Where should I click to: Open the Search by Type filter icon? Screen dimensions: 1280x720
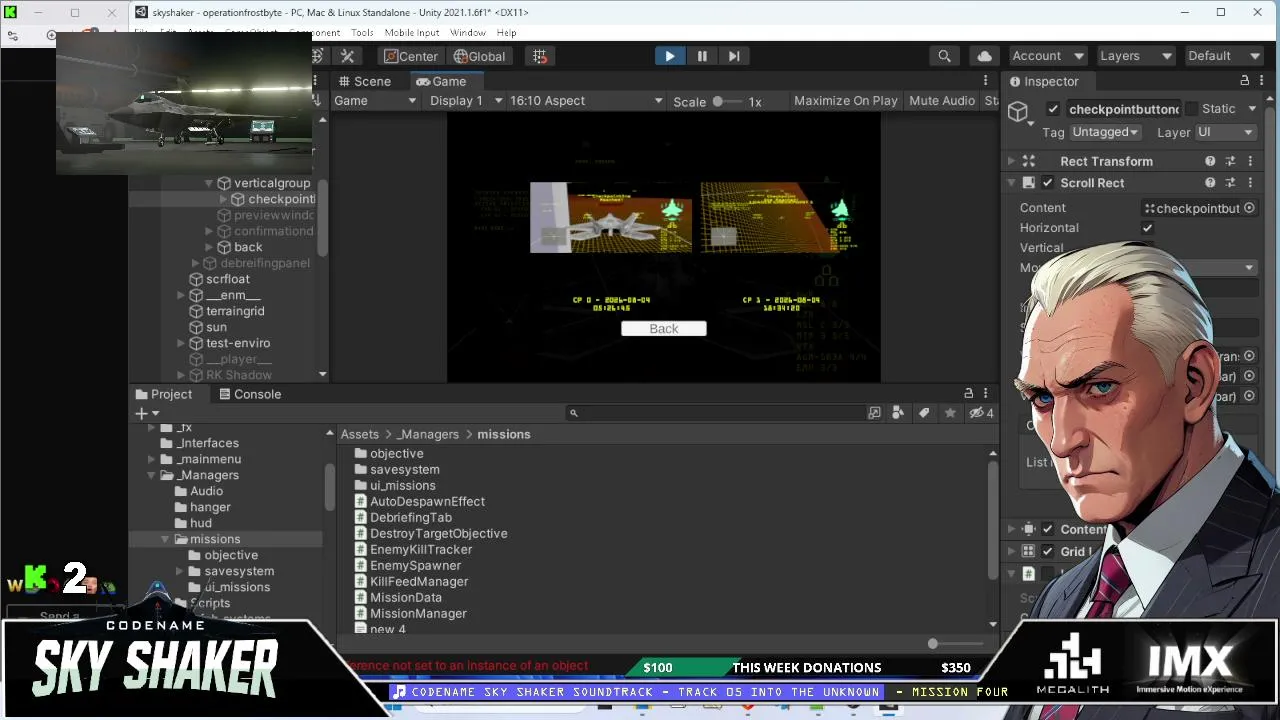pos(898,413)
